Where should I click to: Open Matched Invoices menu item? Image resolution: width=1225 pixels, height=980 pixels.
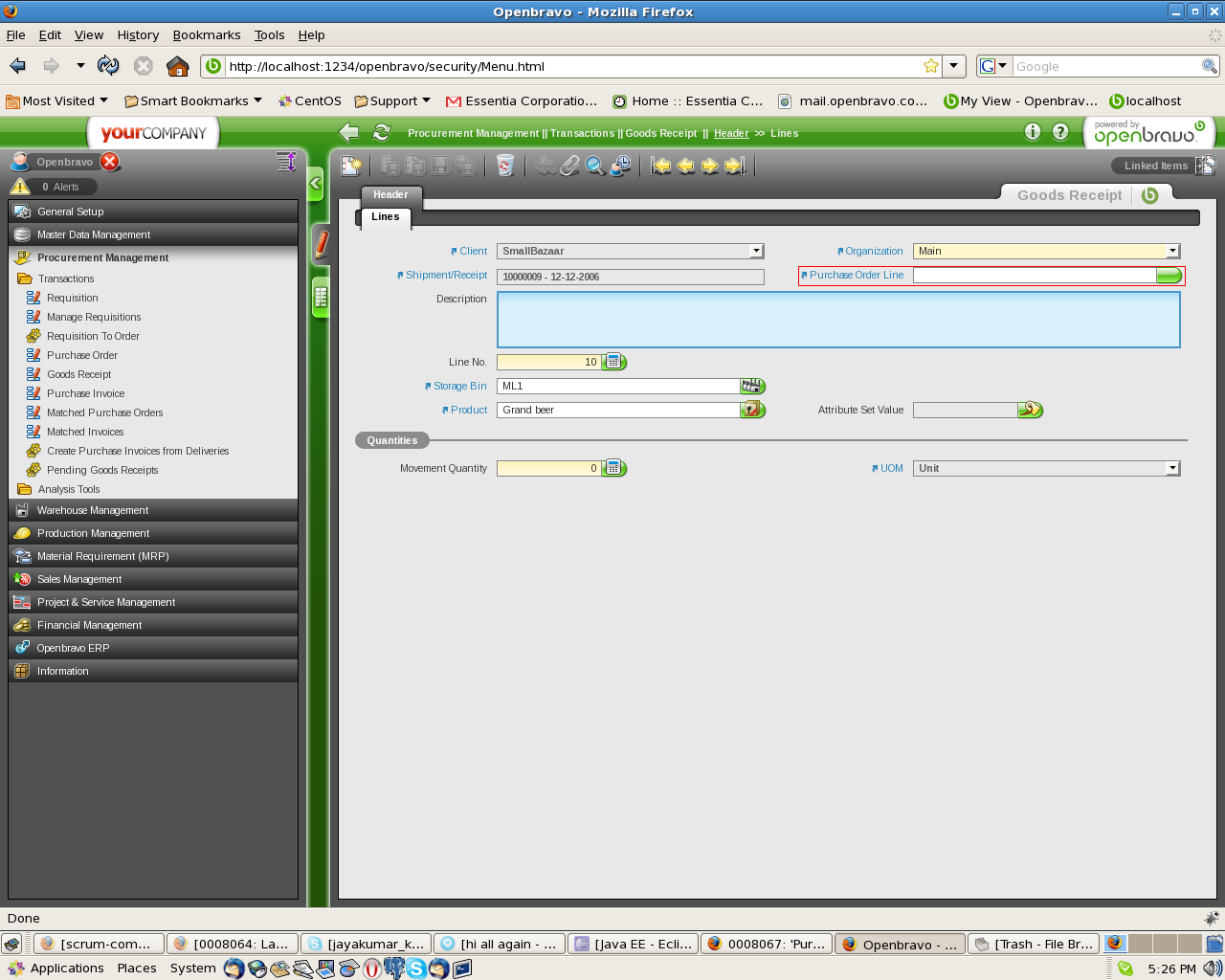click(85, 432)
